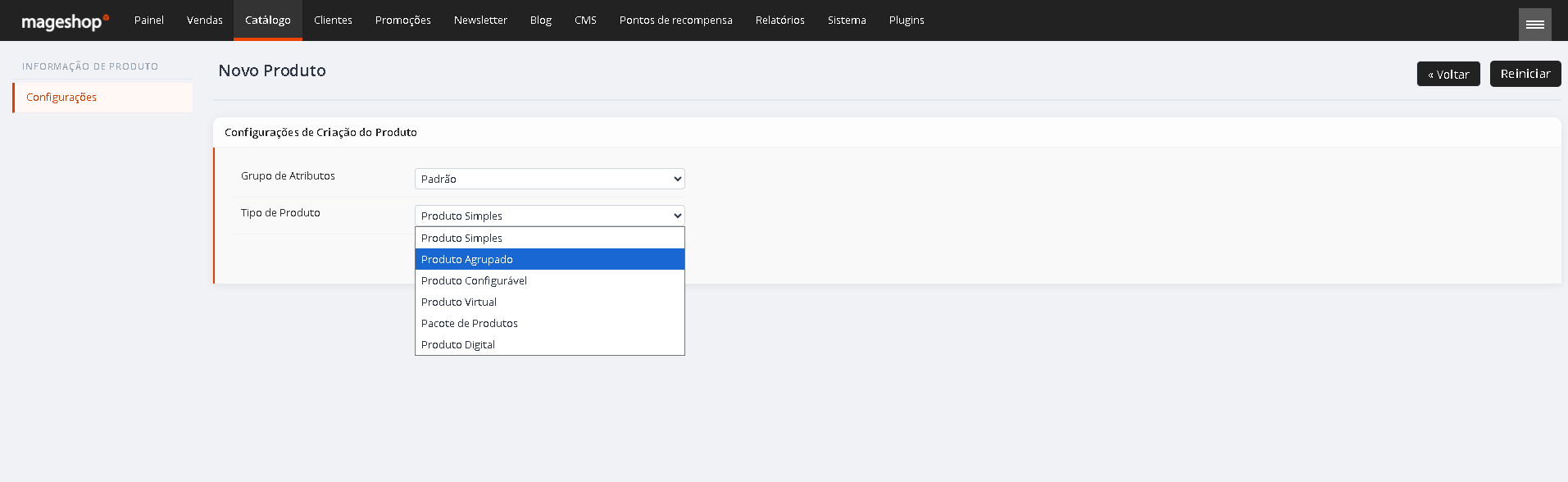Image resolution: width=1568 pixels, height=482 pixels.
Task: Collapse the Tipo de Produto dropdown
Action: click(x=550, y=216)
